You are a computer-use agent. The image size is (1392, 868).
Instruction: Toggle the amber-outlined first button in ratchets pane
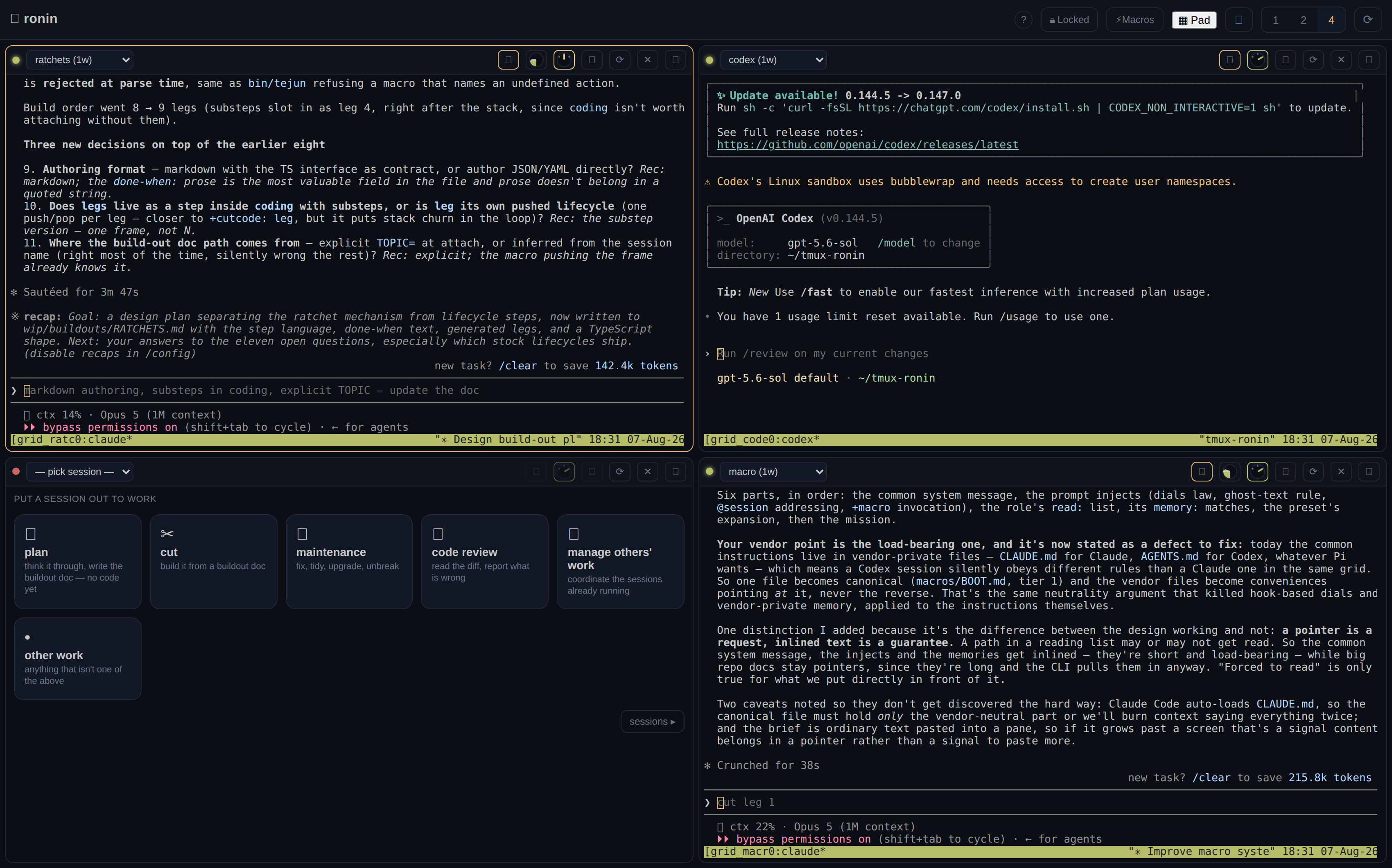coord(508,60)
